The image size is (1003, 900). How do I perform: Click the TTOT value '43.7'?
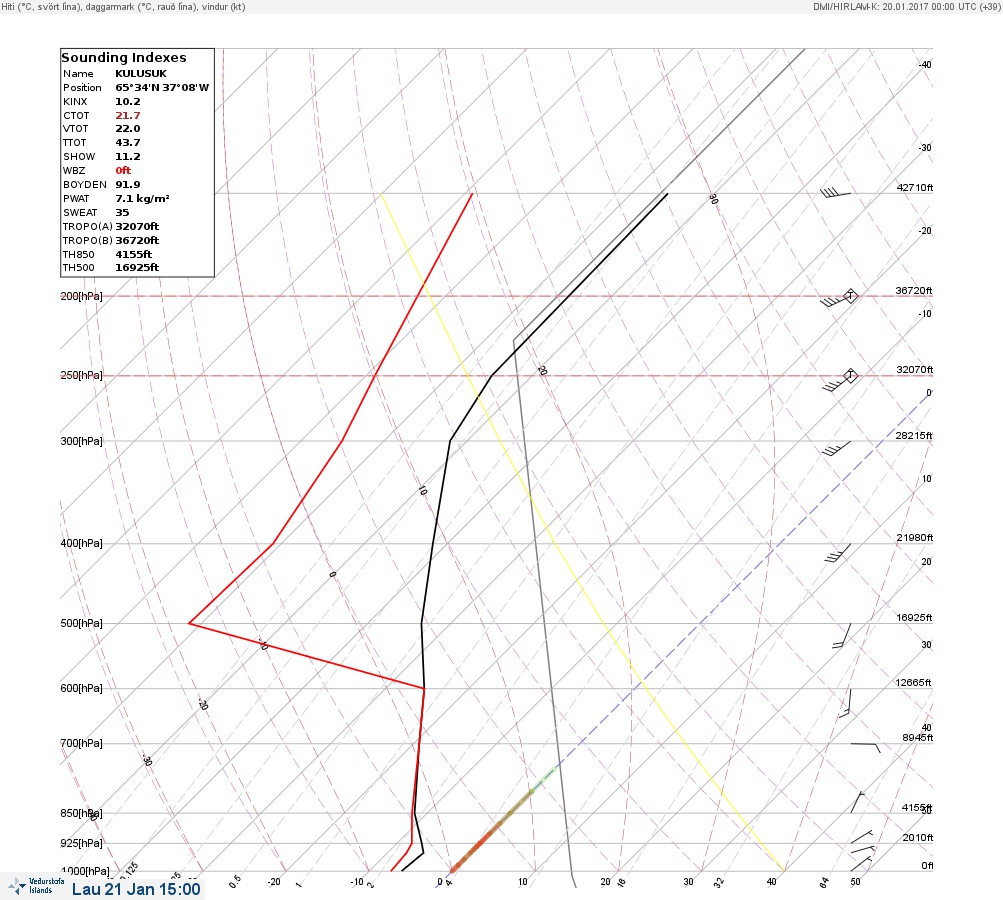click(x=128, y=143)
